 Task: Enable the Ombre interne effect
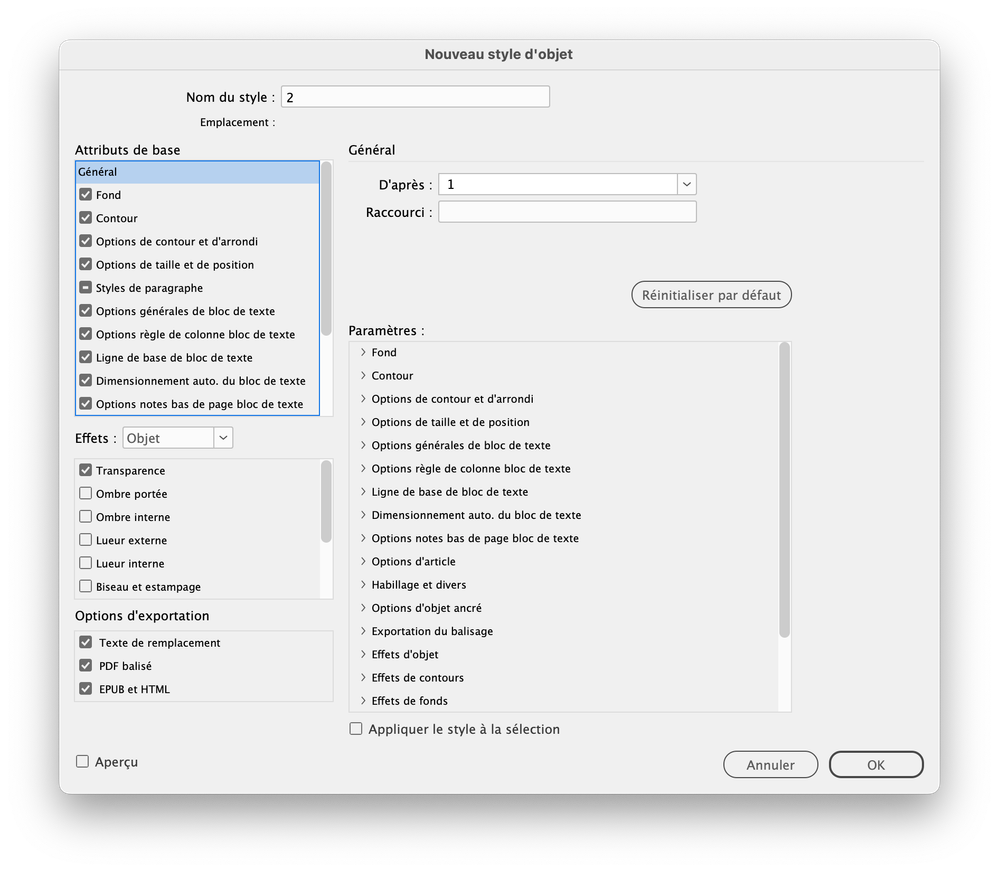pyautogui.click(x=85, y=517)
